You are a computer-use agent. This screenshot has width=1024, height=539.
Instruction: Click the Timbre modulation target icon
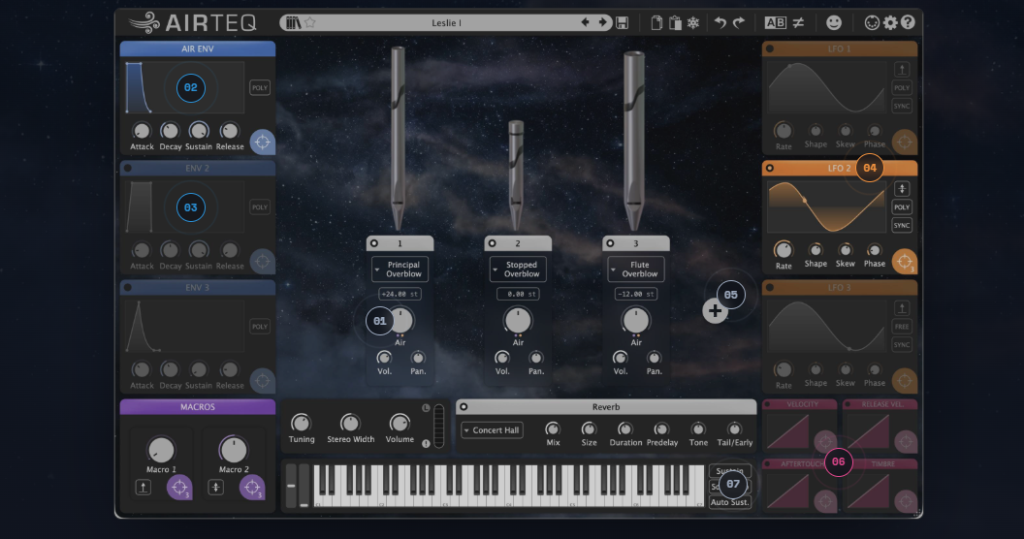[905, 501]
